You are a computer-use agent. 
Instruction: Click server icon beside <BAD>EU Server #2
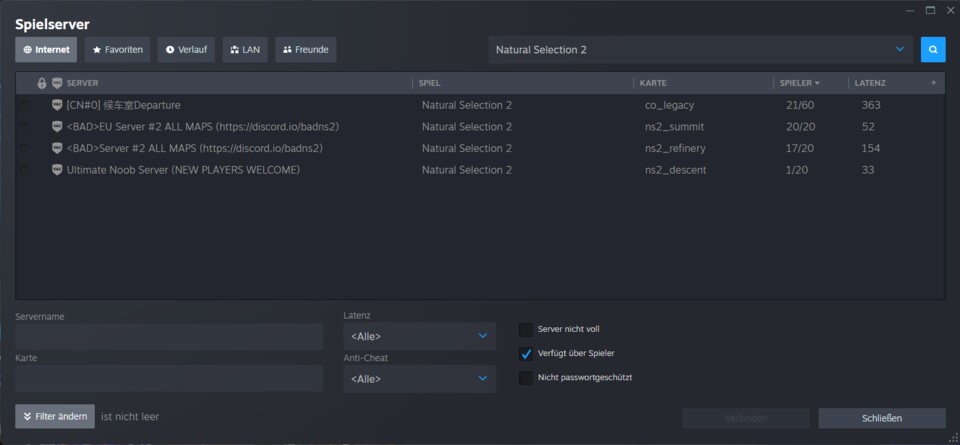coord(57,127)
